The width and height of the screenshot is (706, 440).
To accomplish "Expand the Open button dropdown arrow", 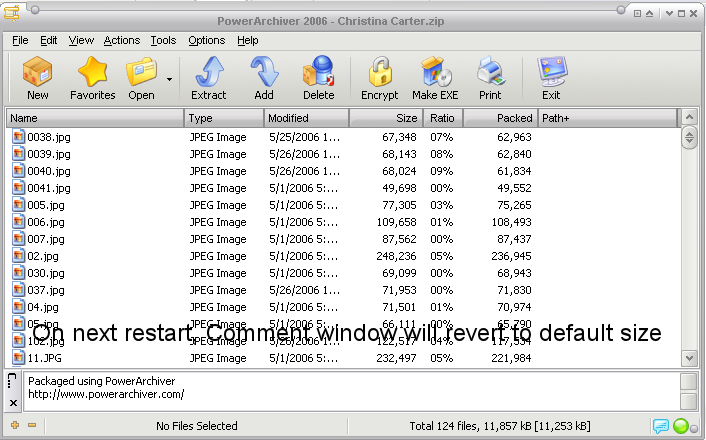I will pos(169,79).
